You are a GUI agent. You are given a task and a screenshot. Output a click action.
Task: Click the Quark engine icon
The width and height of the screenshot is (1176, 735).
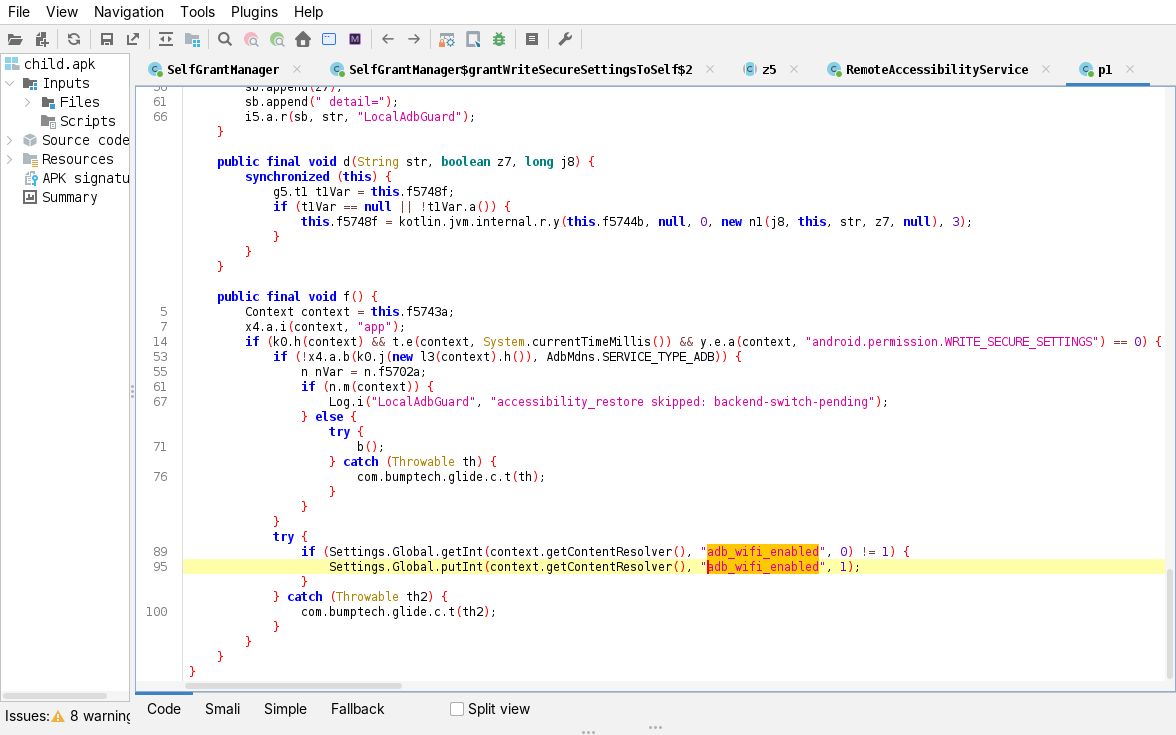(473, 40)
